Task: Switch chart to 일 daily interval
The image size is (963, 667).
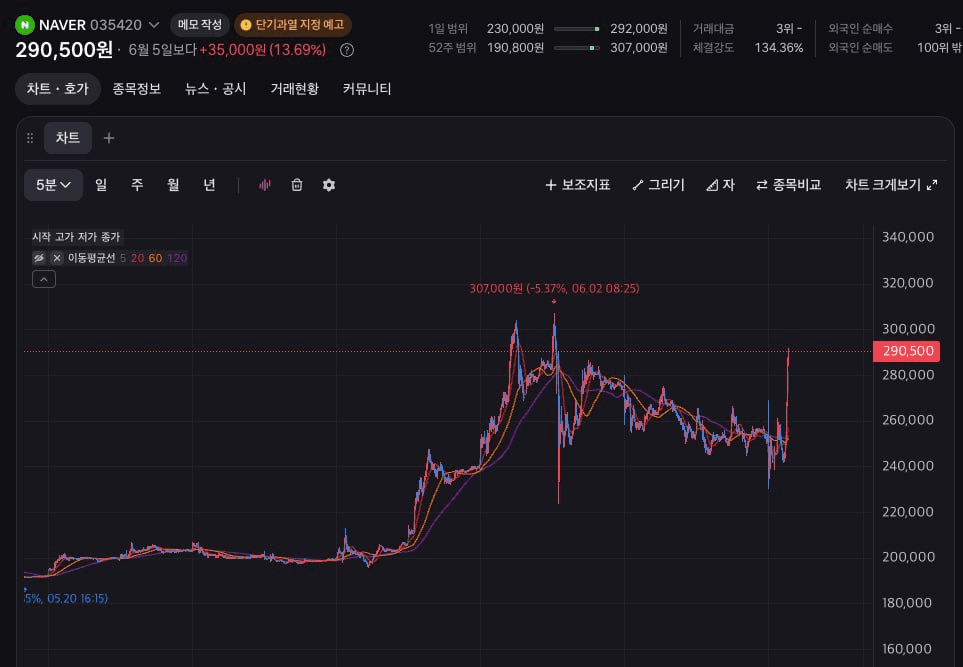Action: [x=101, y=185]
